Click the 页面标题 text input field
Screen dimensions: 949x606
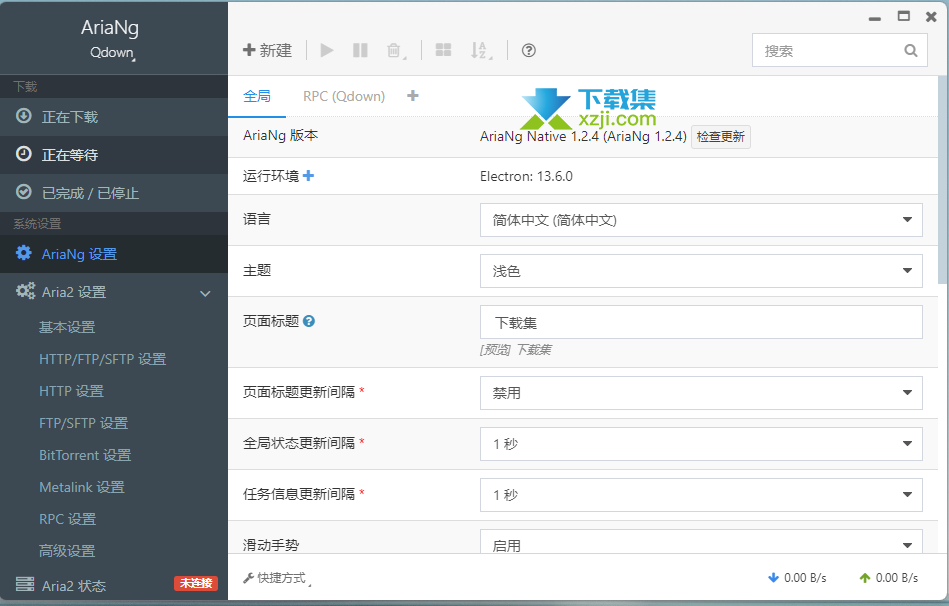(x=701, y=322)
